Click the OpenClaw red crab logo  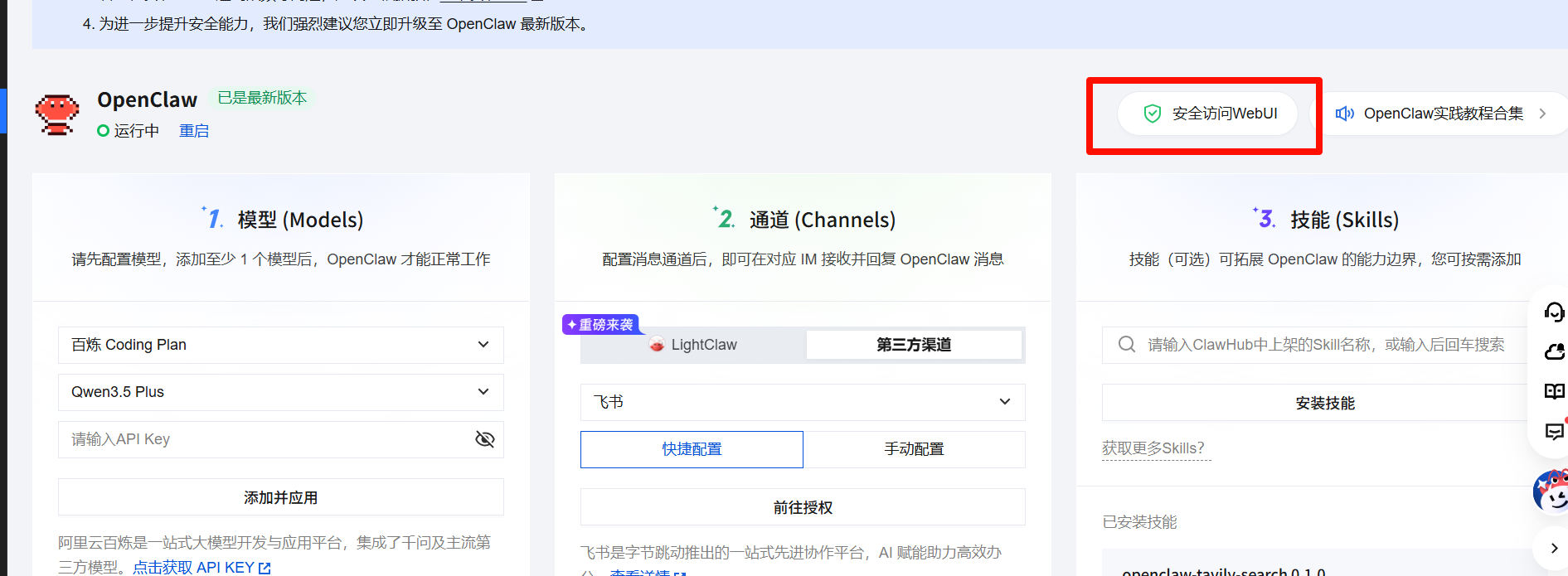[56, 114]
